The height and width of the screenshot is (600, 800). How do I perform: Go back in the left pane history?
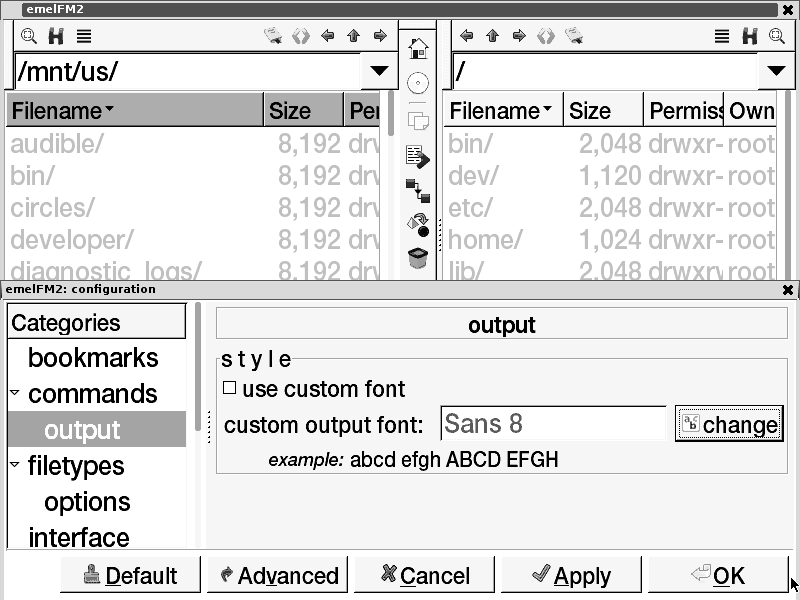click(x=327, y=36)
